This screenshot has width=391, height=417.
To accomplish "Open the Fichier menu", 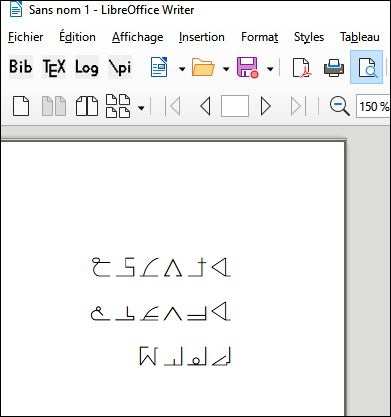I will [26, 37].
